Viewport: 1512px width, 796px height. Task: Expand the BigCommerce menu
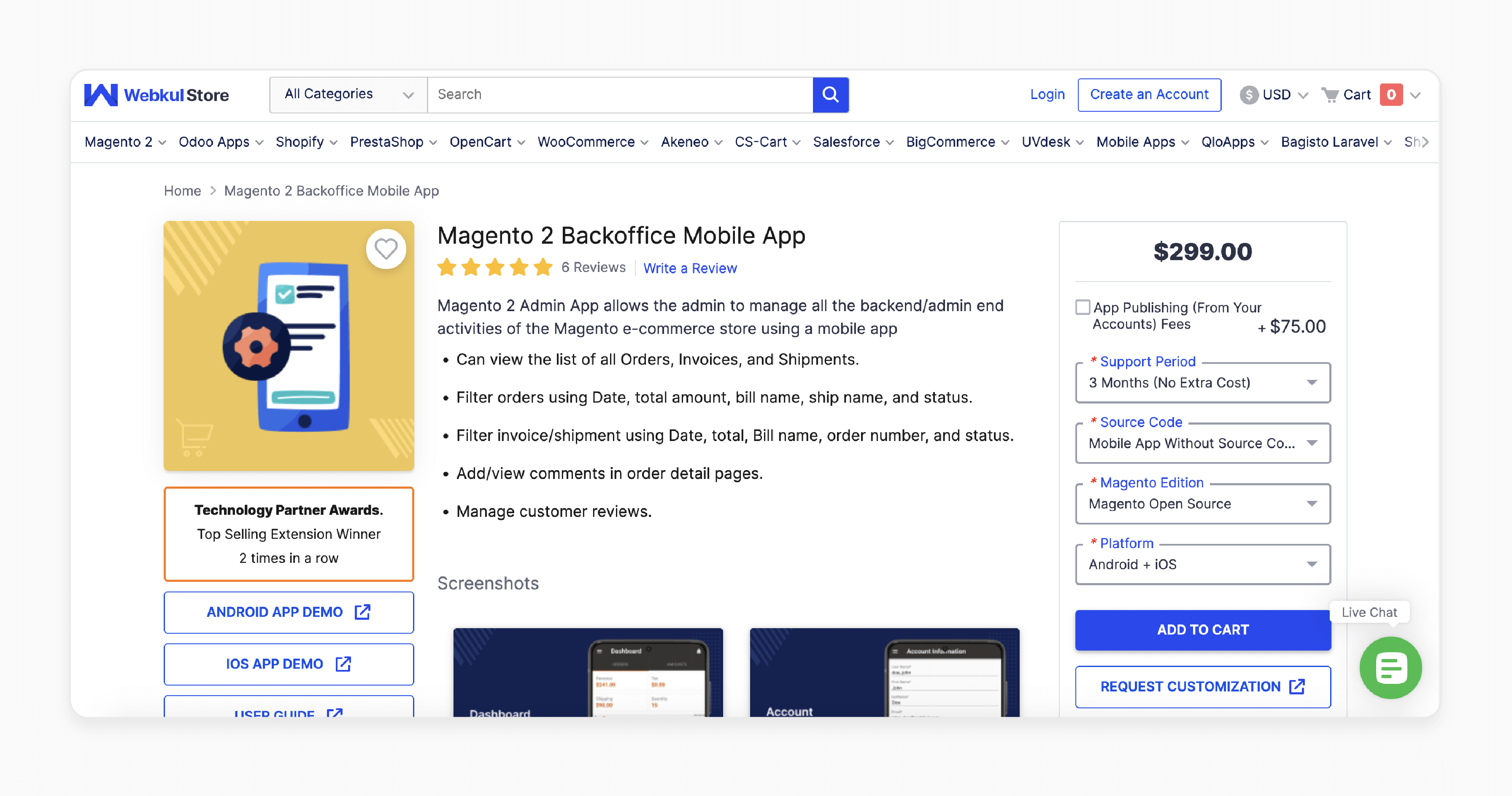[x=958, y=142]
